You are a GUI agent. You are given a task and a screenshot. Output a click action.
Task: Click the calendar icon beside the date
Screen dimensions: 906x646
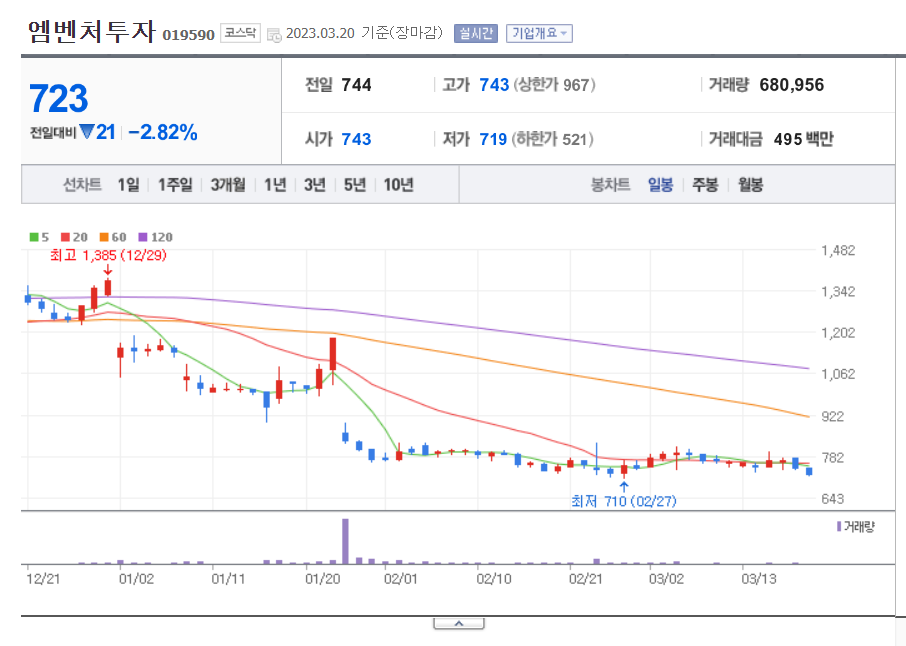[x=274, y=34]
